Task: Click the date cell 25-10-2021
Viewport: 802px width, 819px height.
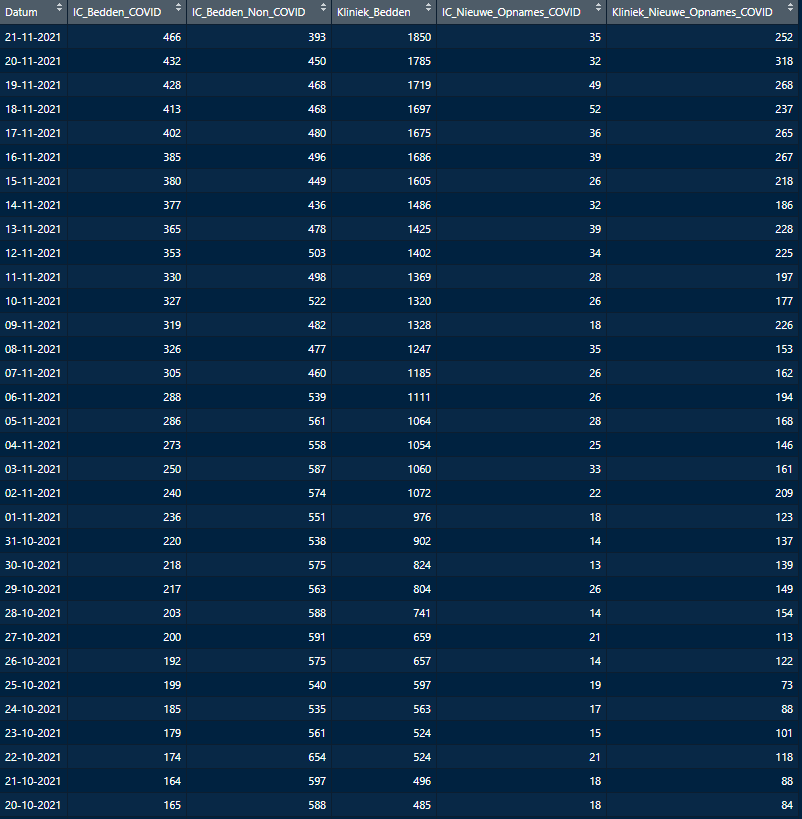Action: click(x=33, y=686)
